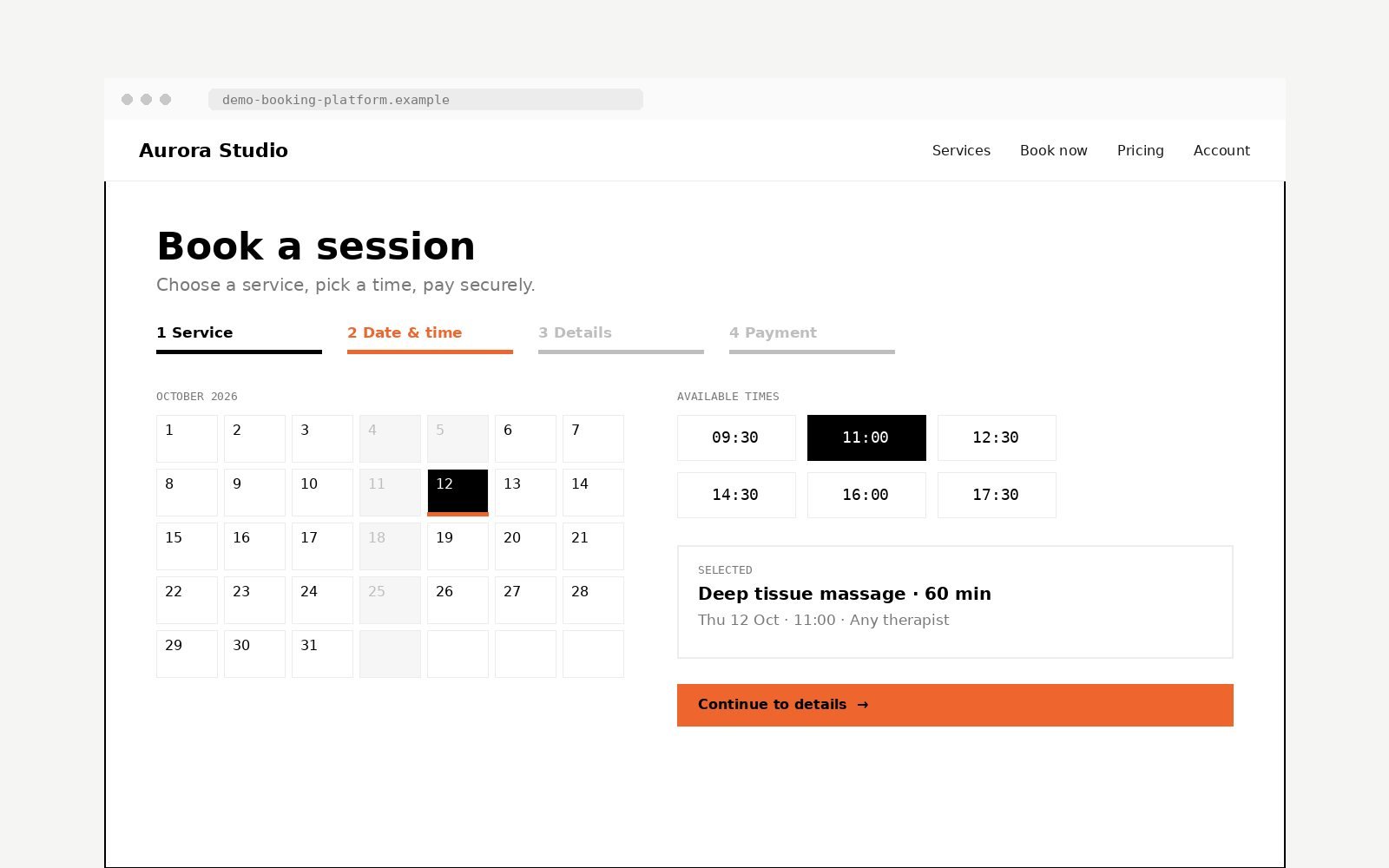The height and width of the screenshot is (868, 1389).
Task: Open the Account menu link
Action: coord(1221,150)
